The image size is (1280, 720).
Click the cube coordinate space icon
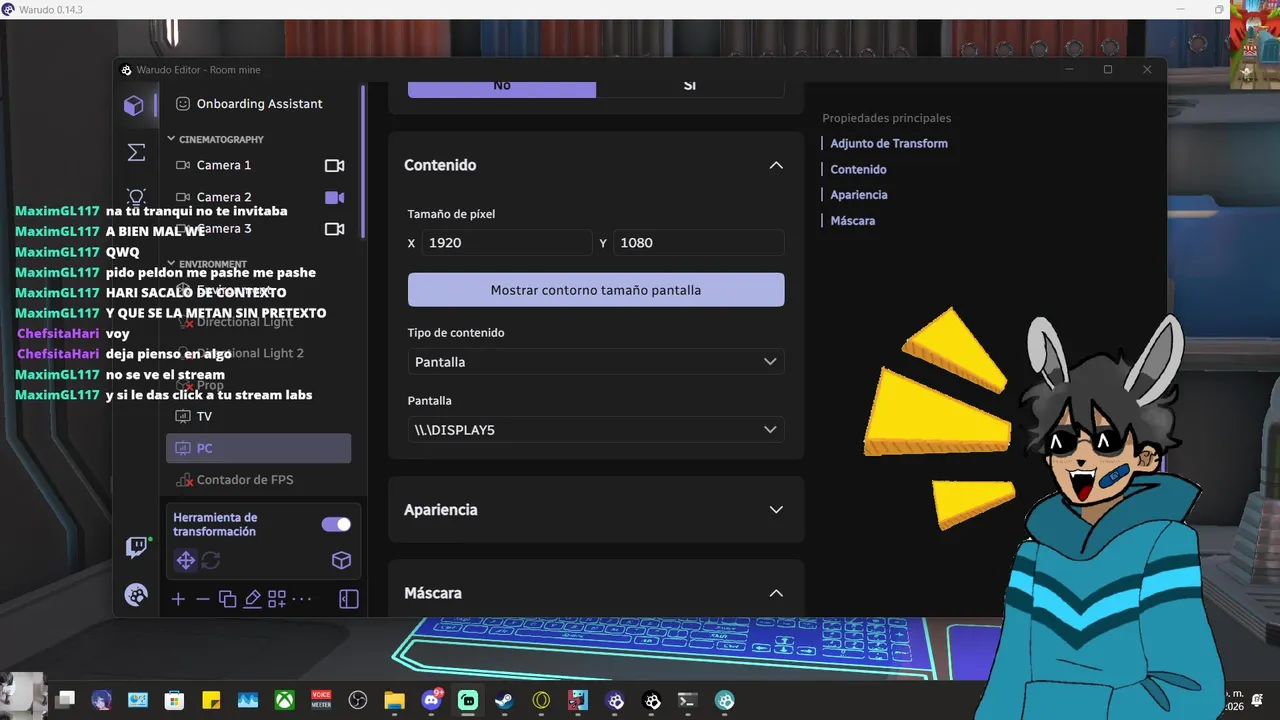[x=341, y=561]
